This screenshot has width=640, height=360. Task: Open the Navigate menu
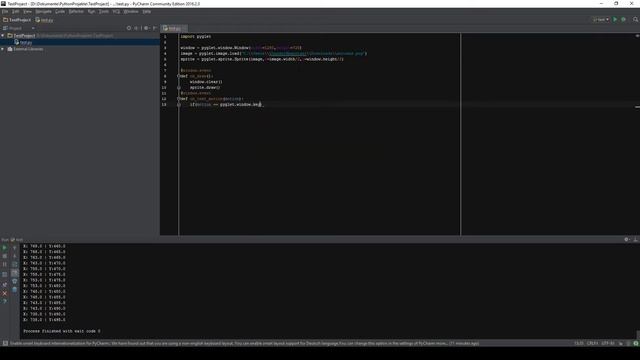(43, 11)
